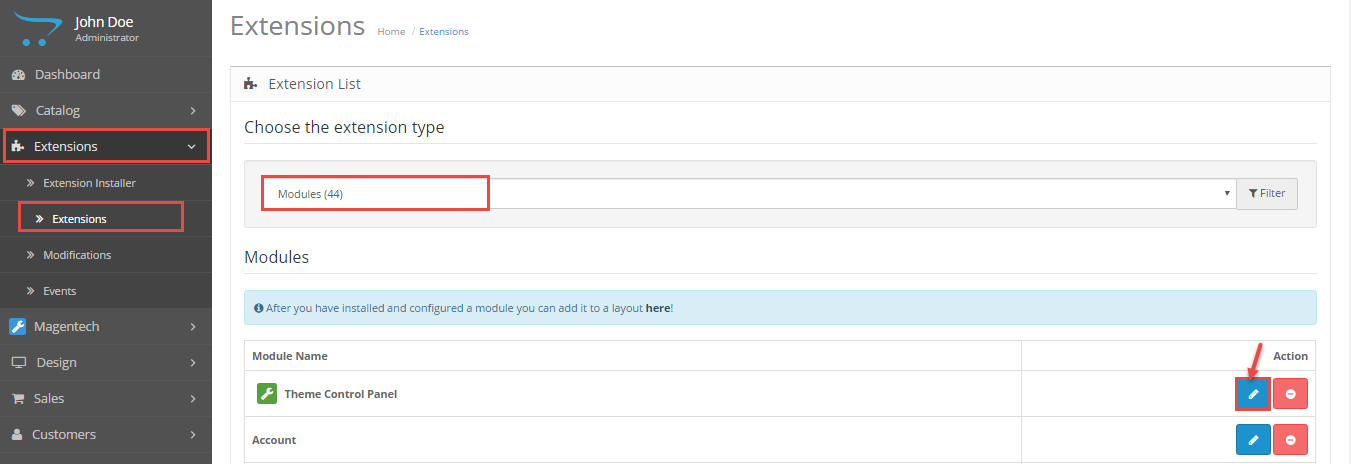Click the green wrench Theme Control Panel icon
The width and height of the screenshot is (1351, 464).
click(266, 394)
